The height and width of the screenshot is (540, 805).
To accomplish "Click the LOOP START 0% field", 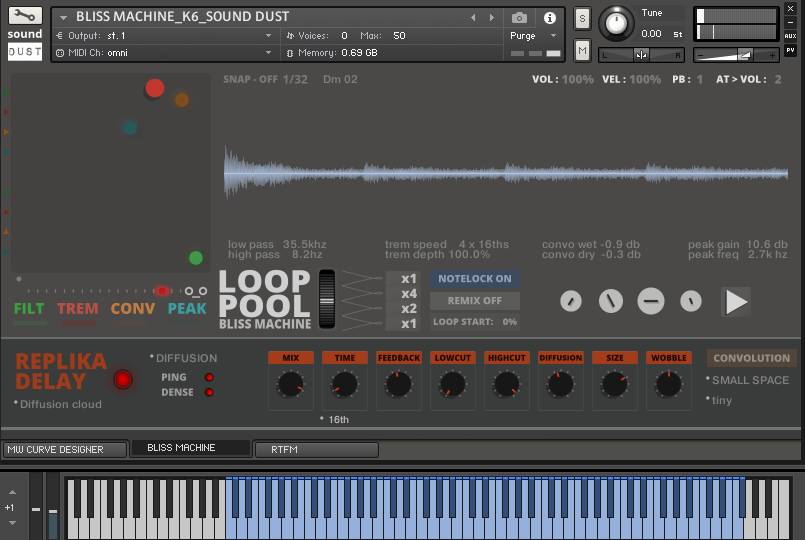I will click(x=474, y=322).
